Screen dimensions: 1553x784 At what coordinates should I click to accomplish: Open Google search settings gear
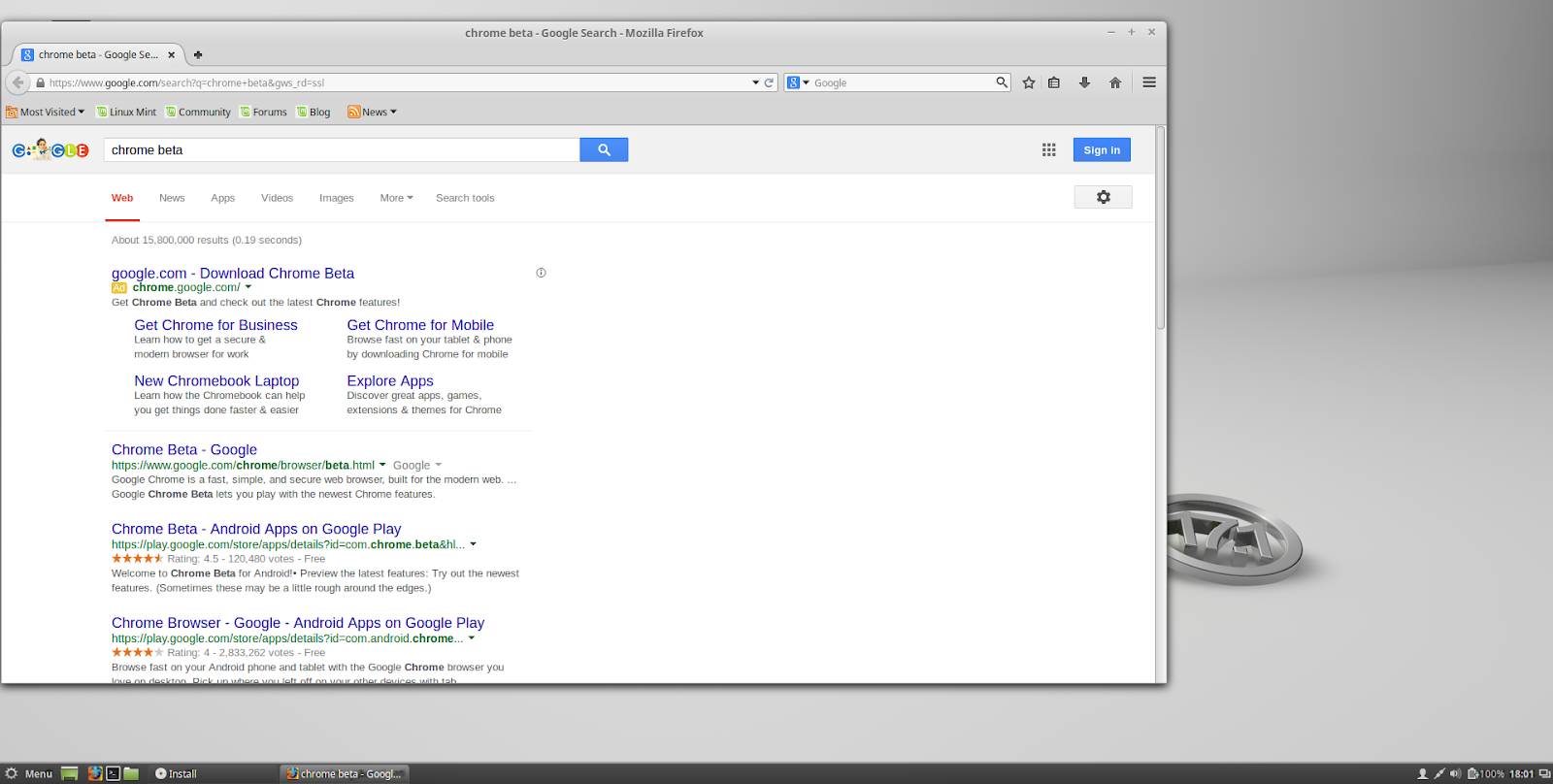click(x=1103, y=197)
